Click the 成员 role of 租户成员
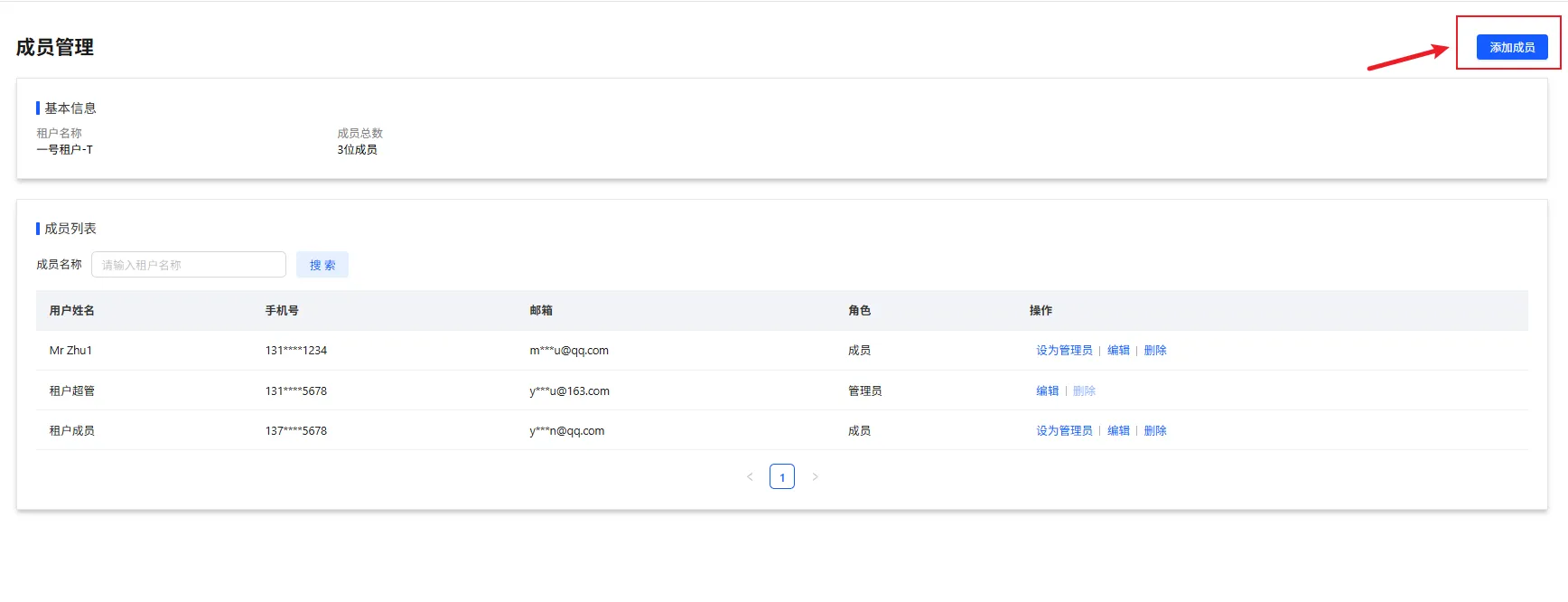Screen dimensions: 1568x602 [x=860, y=431]
